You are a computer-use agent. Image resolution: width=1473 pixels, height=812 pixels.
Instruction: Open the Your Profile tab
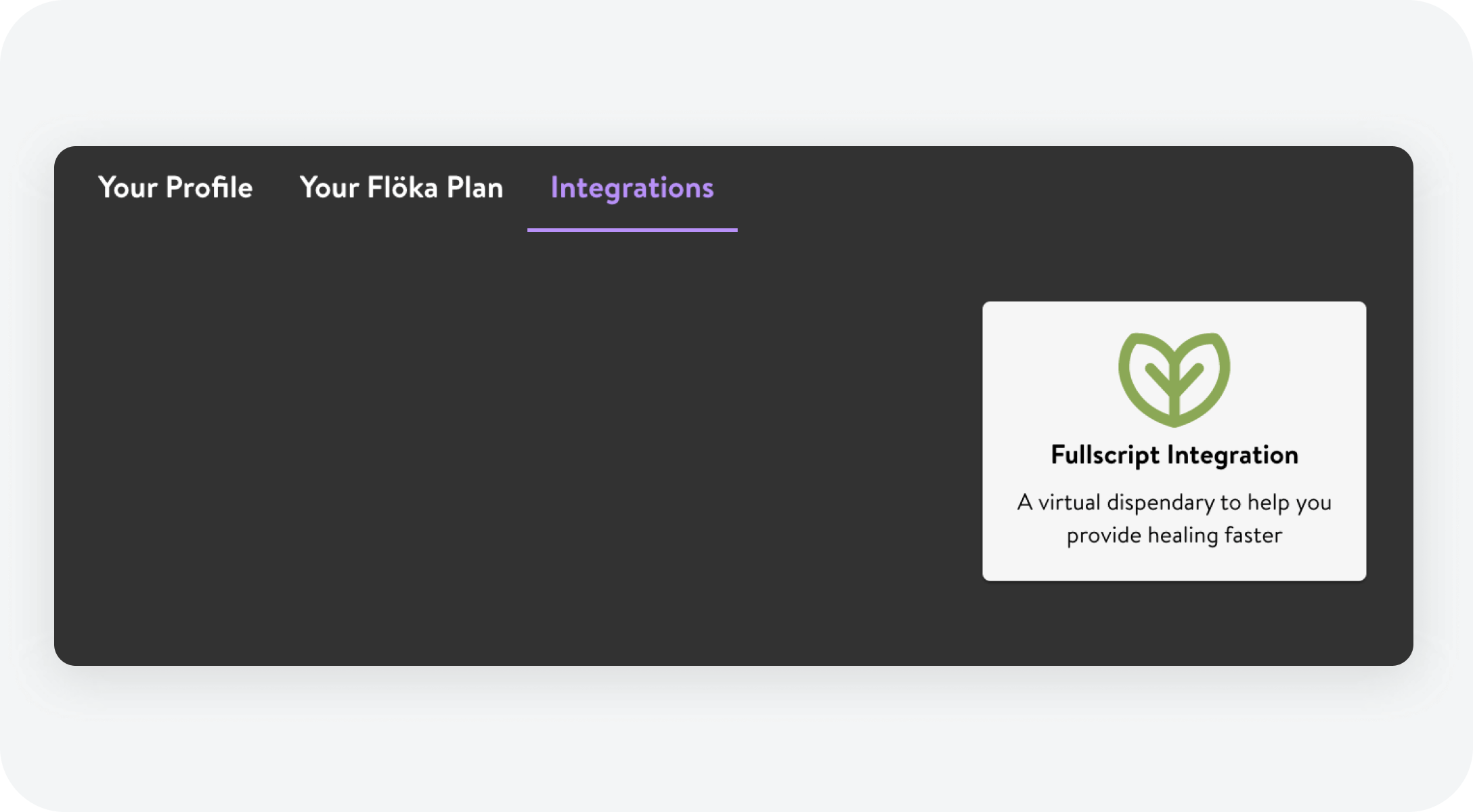pyautogui.click(x=175, y=187)
